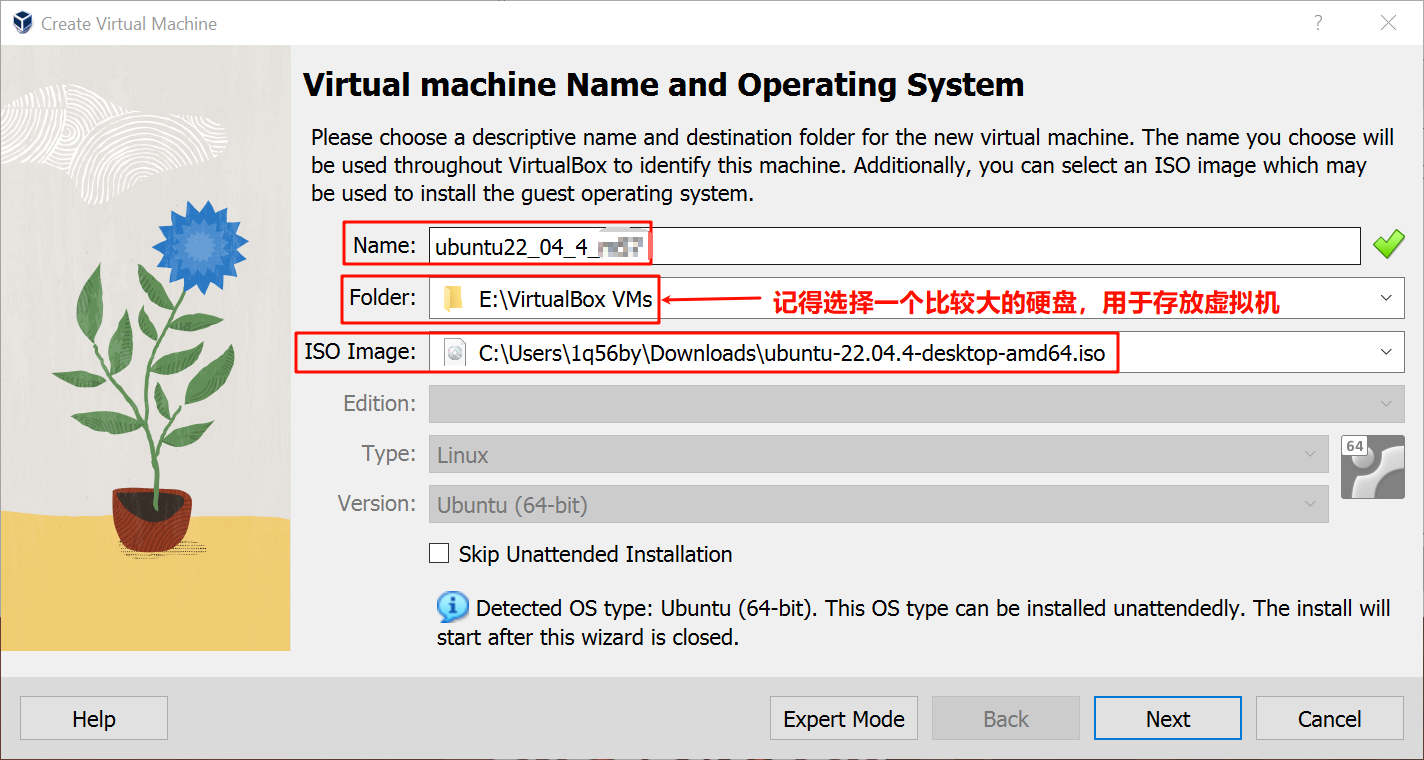
Task: Click the Version: label
Action: coord(377,503)
